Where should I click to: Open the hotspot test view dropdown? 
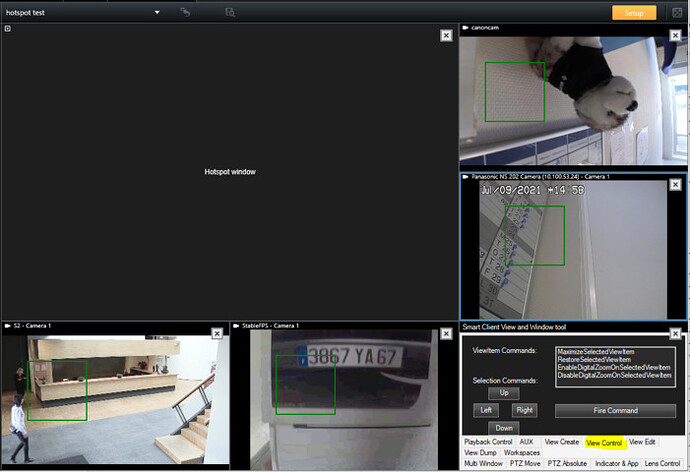pos(157,13)
